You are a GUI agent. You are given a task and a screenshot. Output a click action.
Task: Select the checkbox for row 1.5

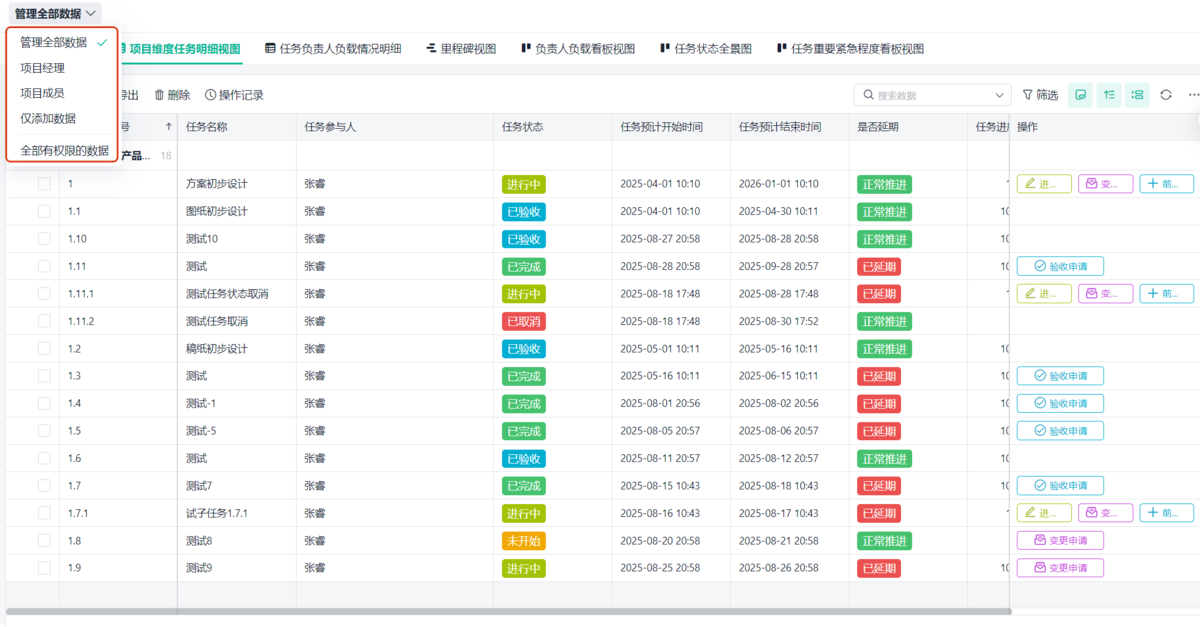(x=44, y=431)
